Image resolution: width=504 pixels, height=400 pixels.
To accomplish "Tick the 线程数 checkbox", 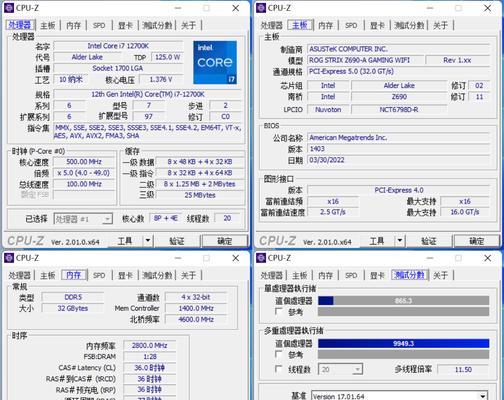I will coord(279,369).
